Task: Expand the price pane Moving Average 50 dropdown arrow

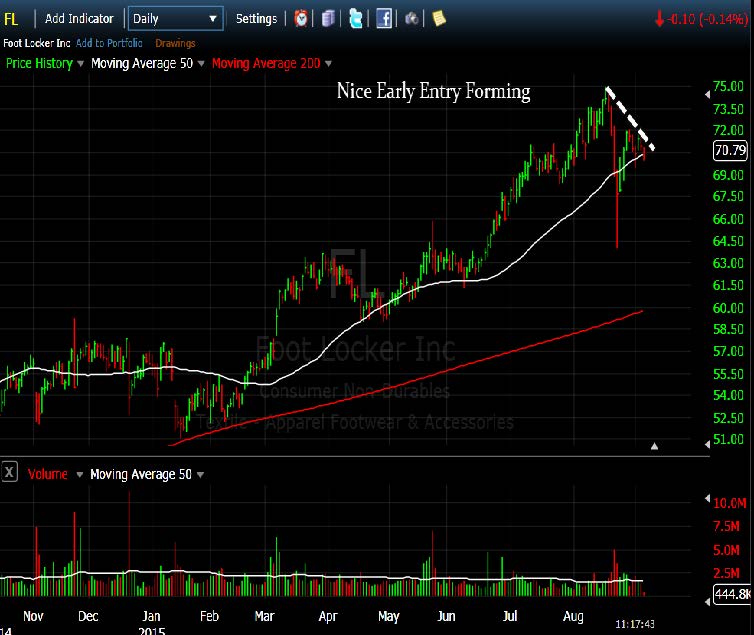Action: click(x=201, y=63)
